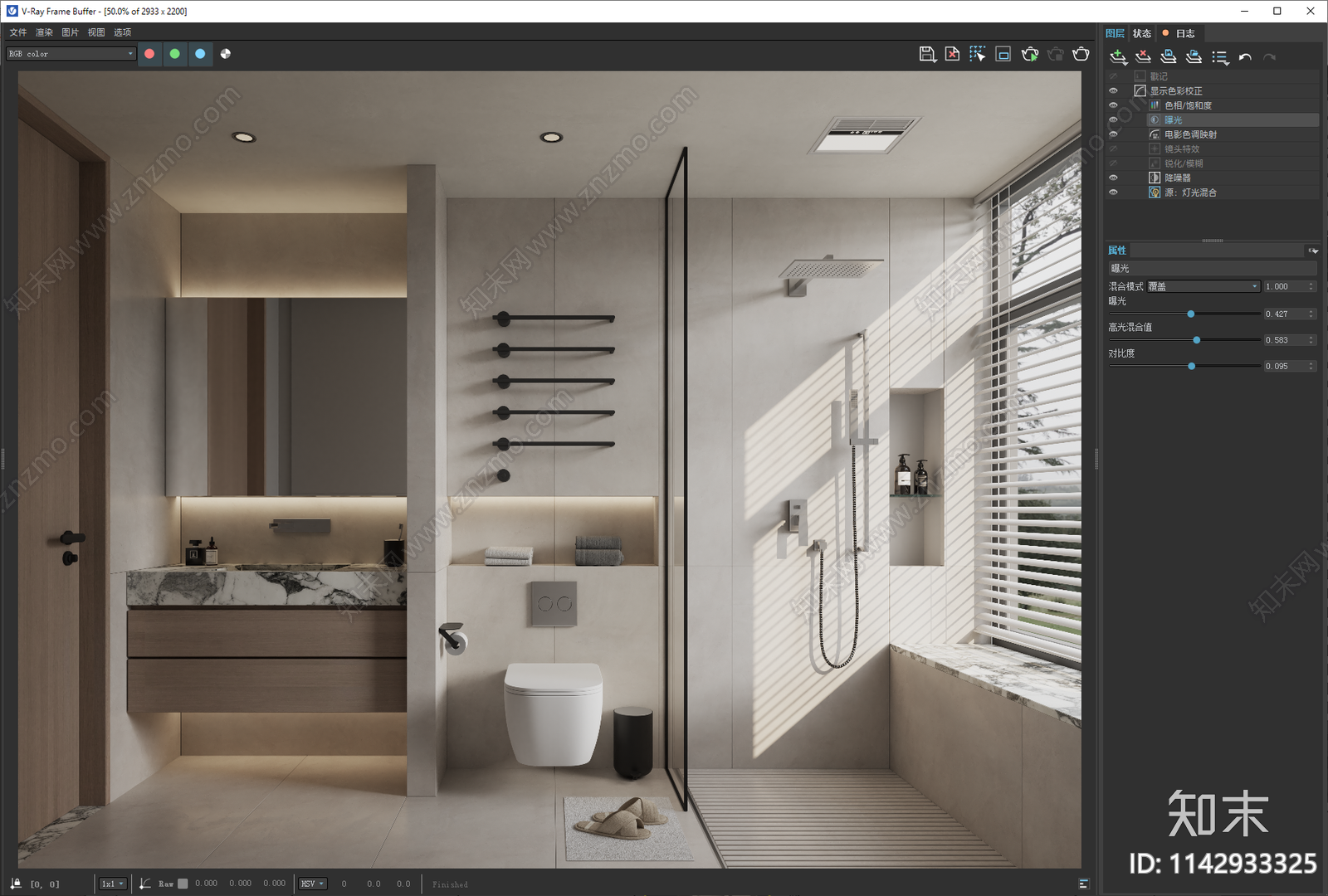This screenshot has height=896, width=1328.
Task: Open the layer list options icon
Action: (1220, 57)
